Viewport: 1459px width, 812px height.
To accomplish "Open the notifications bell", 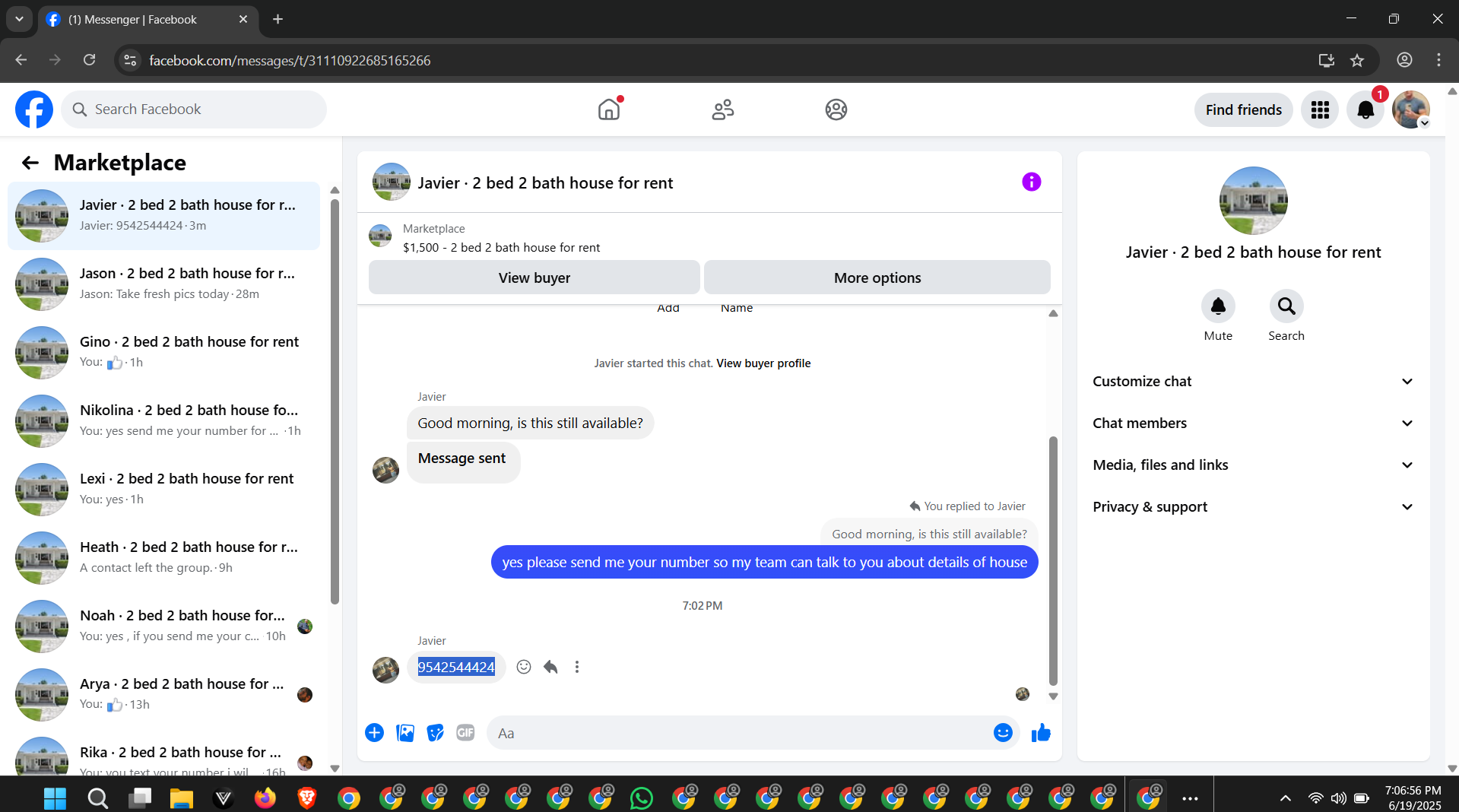I will point(1365,110).
